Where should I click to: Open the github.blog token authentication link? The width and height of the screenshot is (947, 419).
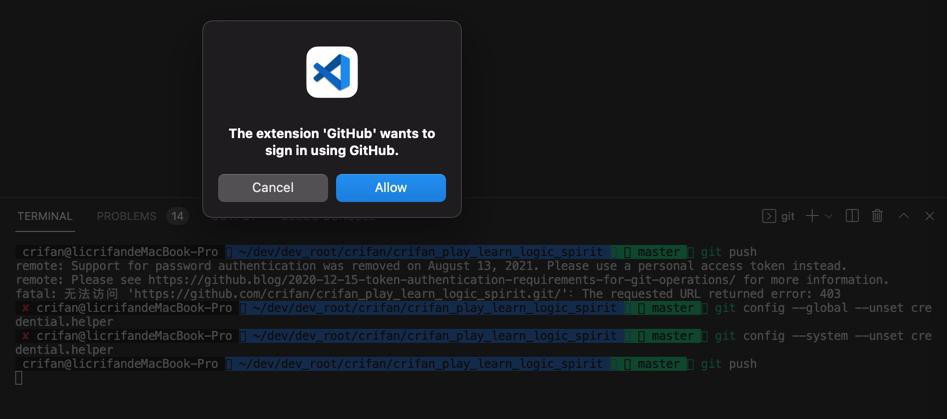point(444,280)
